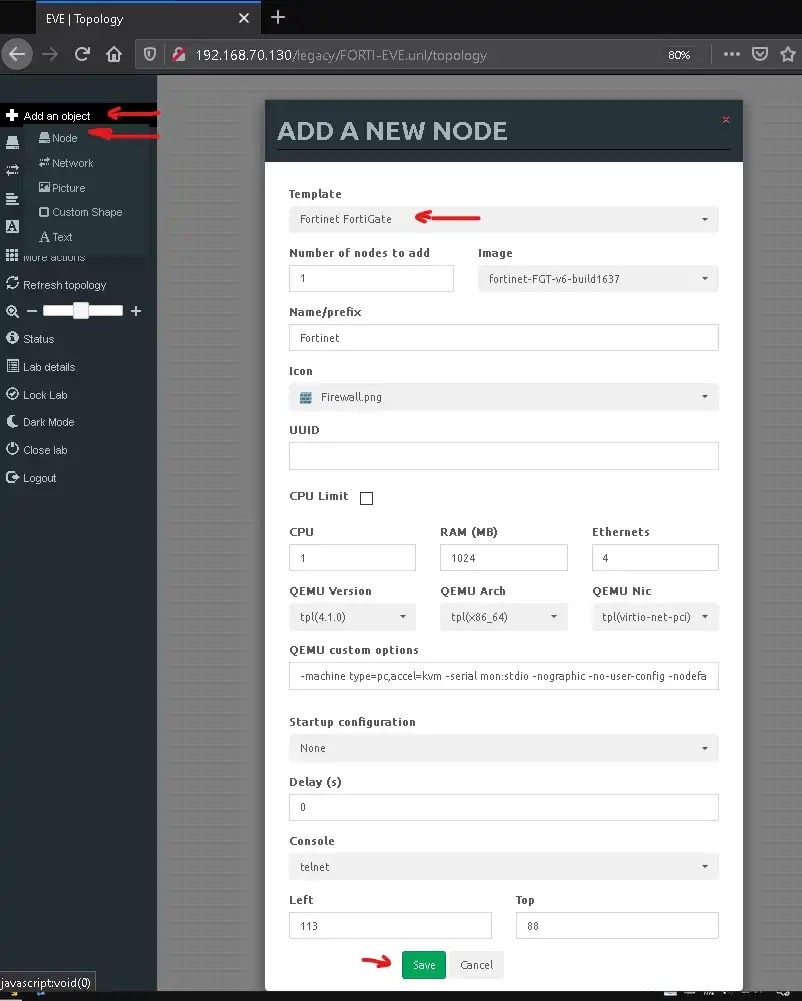Choose Custom Shape from object menu
Viewport: 802px width, 1001px height.
click(80, 212)
